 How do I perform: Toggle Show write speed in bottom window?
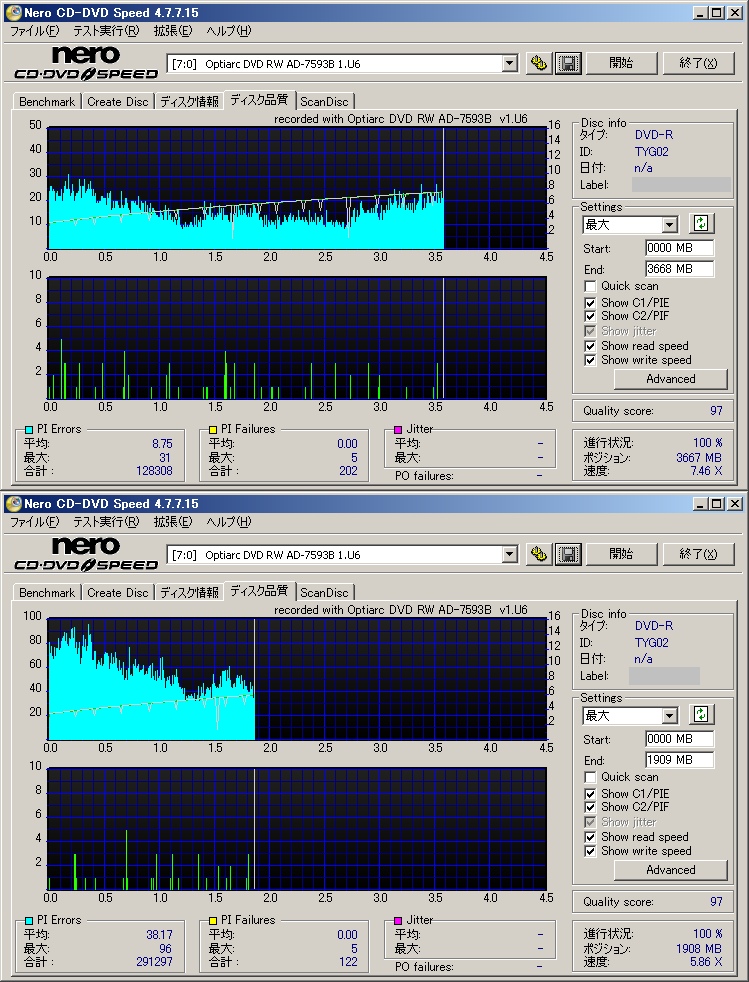[x=590, y=851]
